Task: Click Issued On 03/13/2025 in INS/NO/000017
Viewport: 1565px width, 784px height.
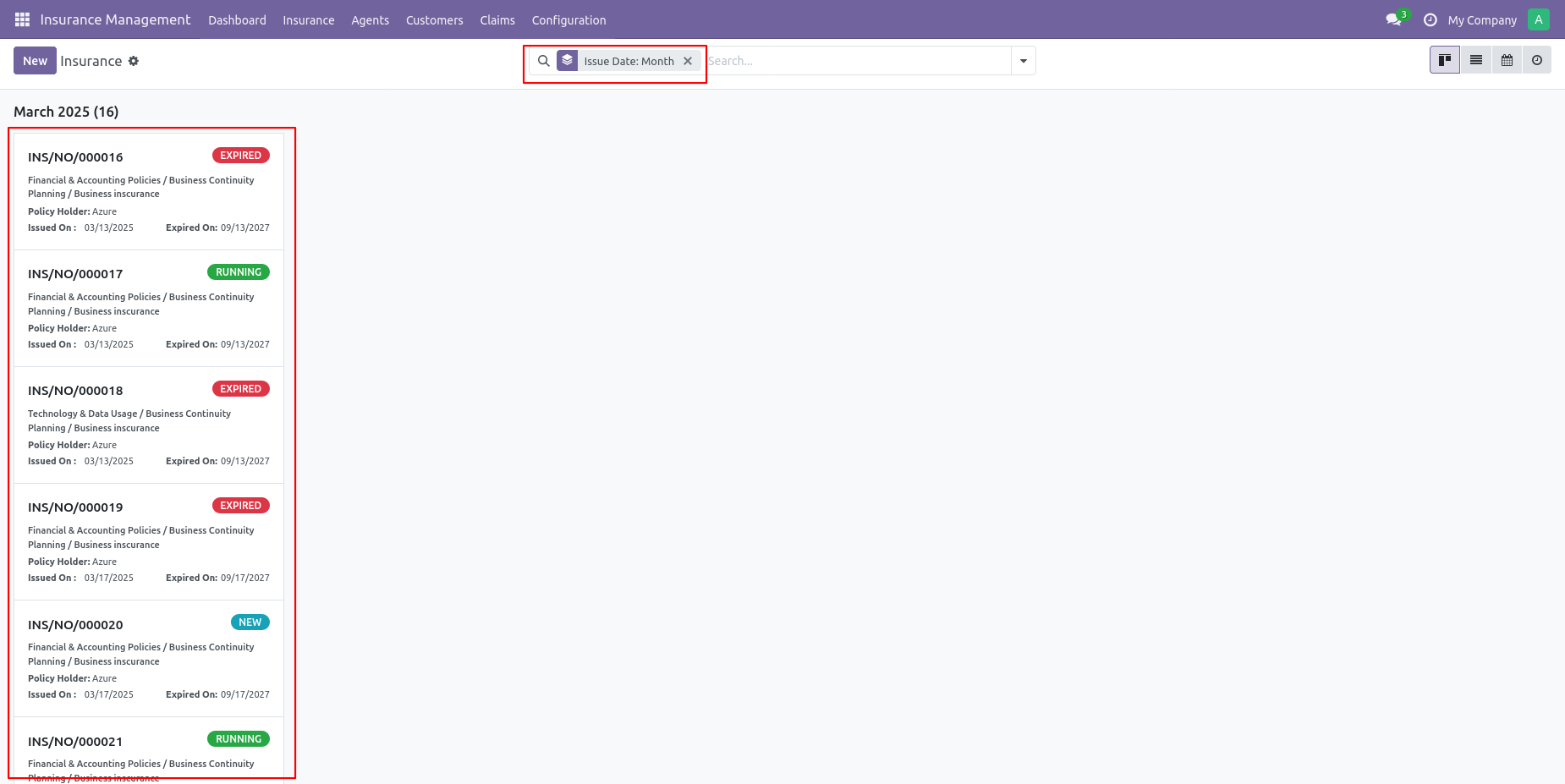Action: (x=80, y=344)
